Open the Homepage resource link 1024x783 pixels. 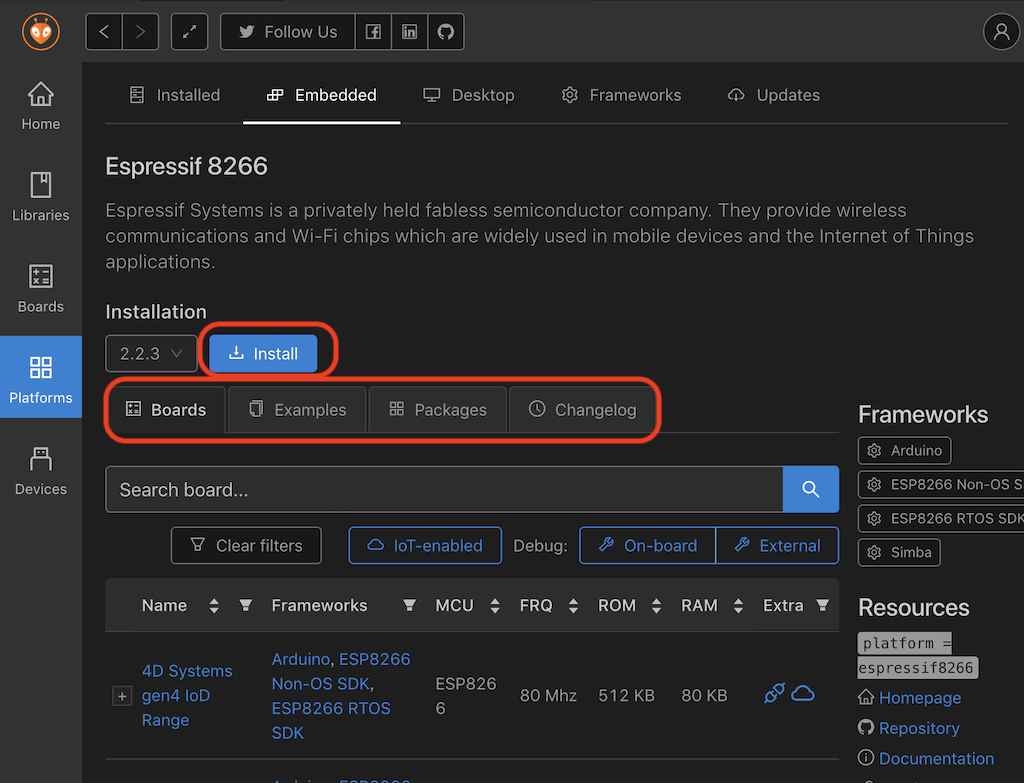920,698
